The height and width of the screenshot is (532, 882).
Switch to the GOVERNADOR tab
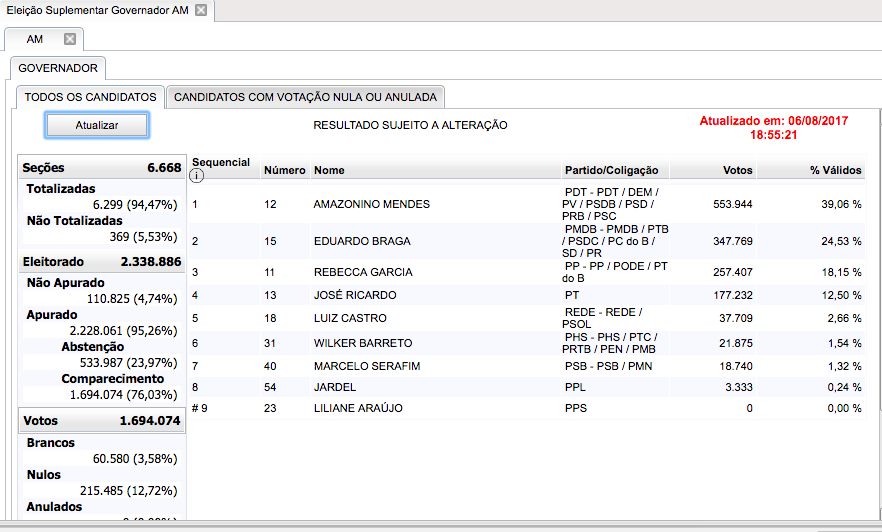pos(58,68)
